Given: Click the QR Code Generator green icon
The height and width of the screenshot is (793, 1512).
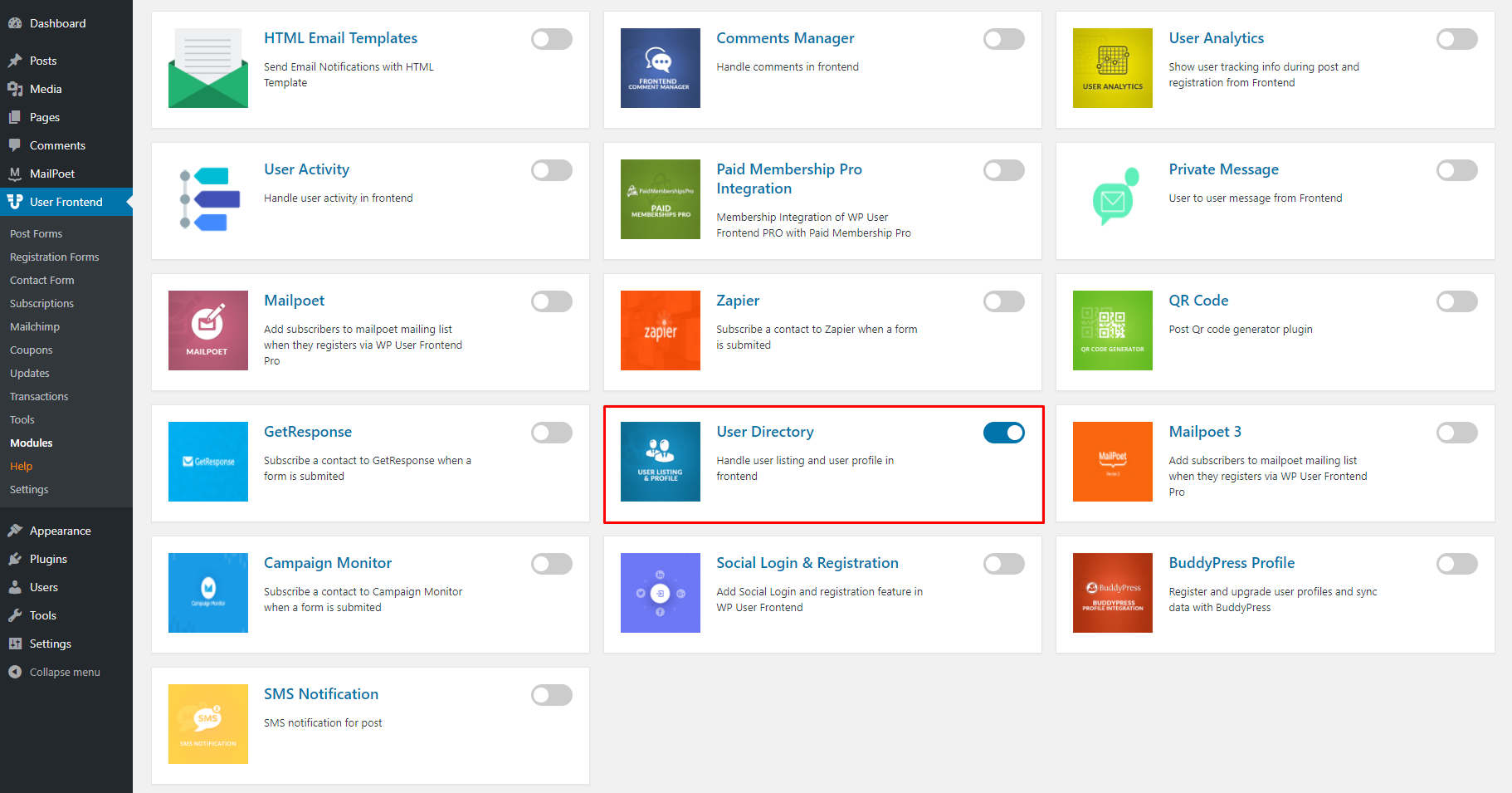Looking at the screenshot, I should (1113, 330).
